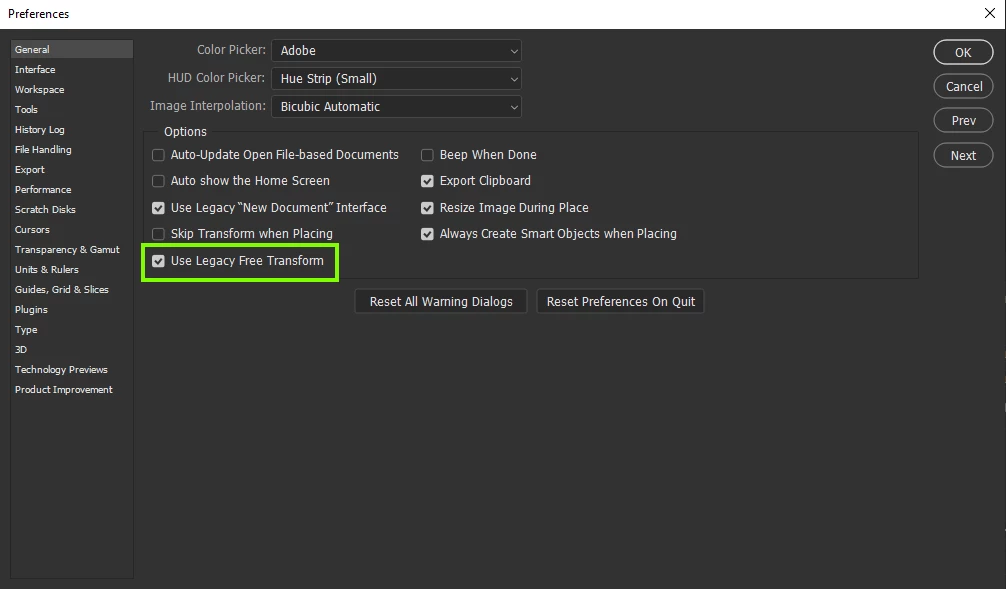This screenshot has width=1006, height=589.
Task: Click the Cancel button
Action: (x=963, y=87)
